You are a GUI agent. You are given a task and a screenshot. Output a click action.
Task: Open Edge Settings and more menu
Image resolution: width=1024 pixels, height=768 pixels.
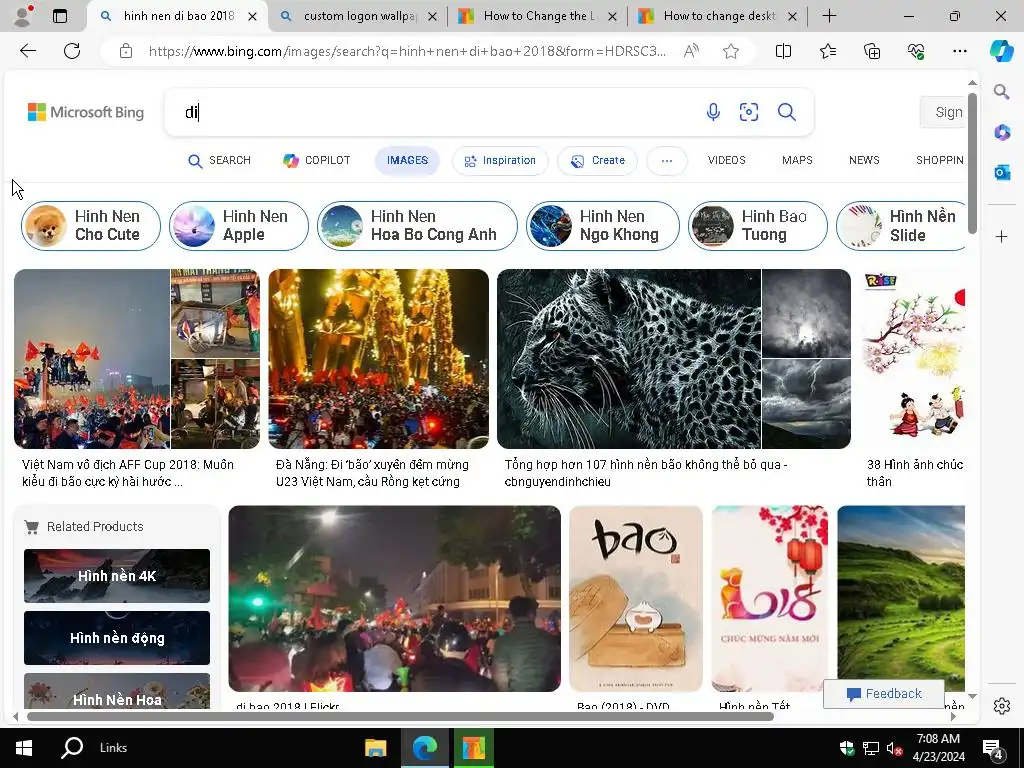pyautogui.click(x=959, y=51)
